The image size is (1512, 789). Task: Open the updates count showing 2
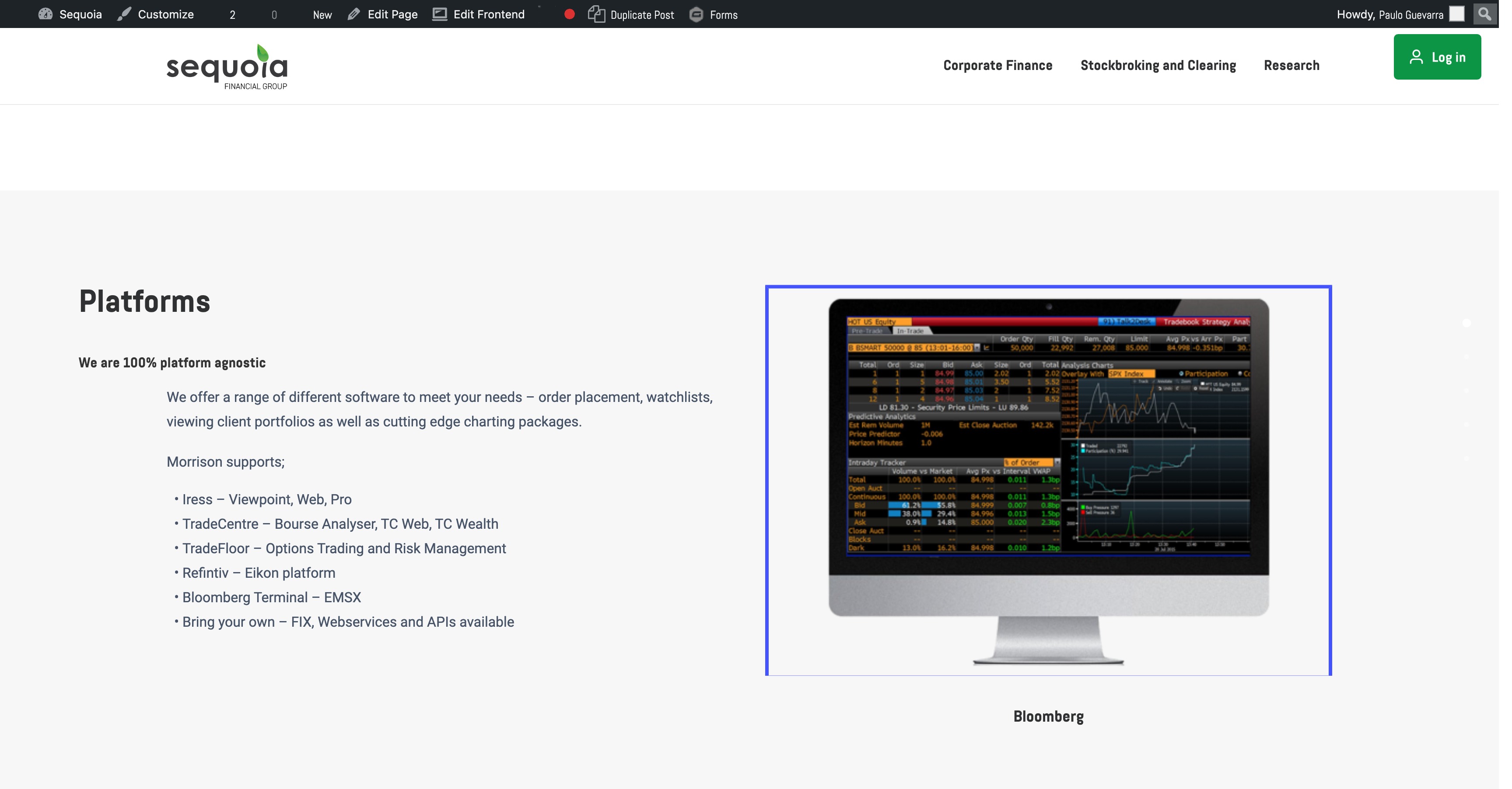pyautogui.click(x=232, y=15)
